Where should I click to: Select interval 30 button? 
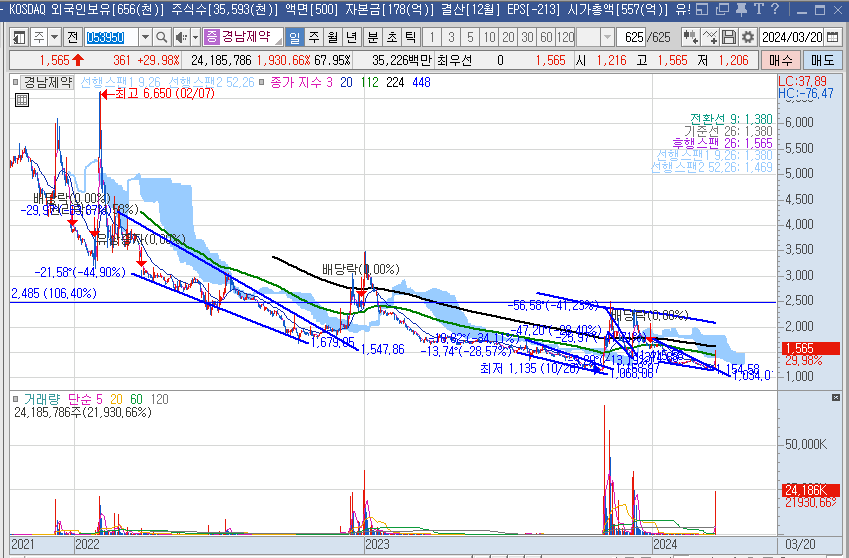[x=527, y=37]
